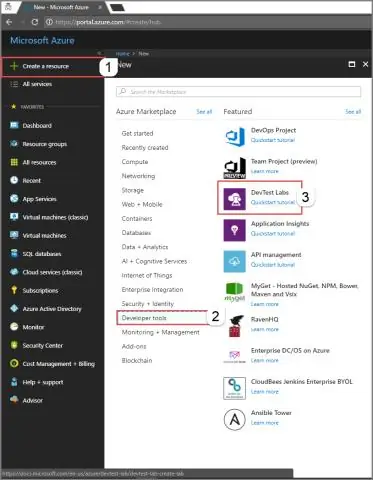Click the Search the Marketplace field
The image size is (373, 480).
pos(238,92)
